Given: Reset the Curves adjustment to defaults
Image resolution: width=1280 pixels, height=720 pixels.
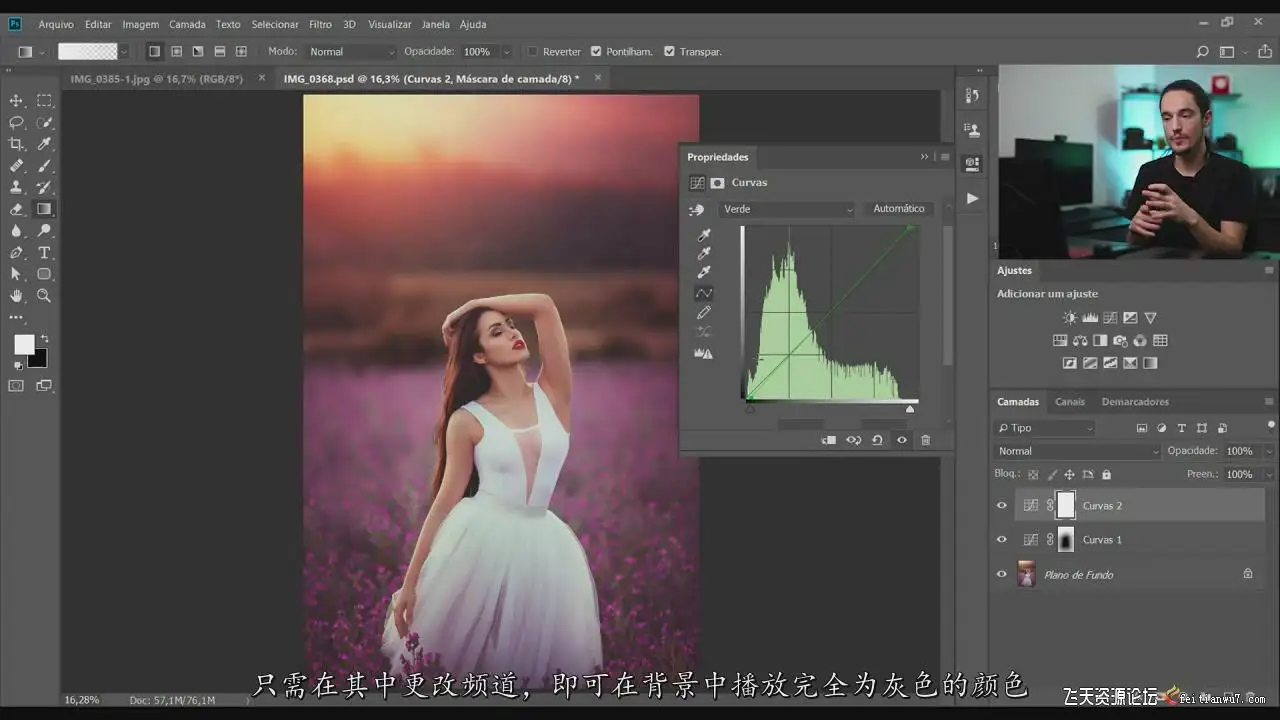Looking at the screenshot, I should [x=877, y=440].
